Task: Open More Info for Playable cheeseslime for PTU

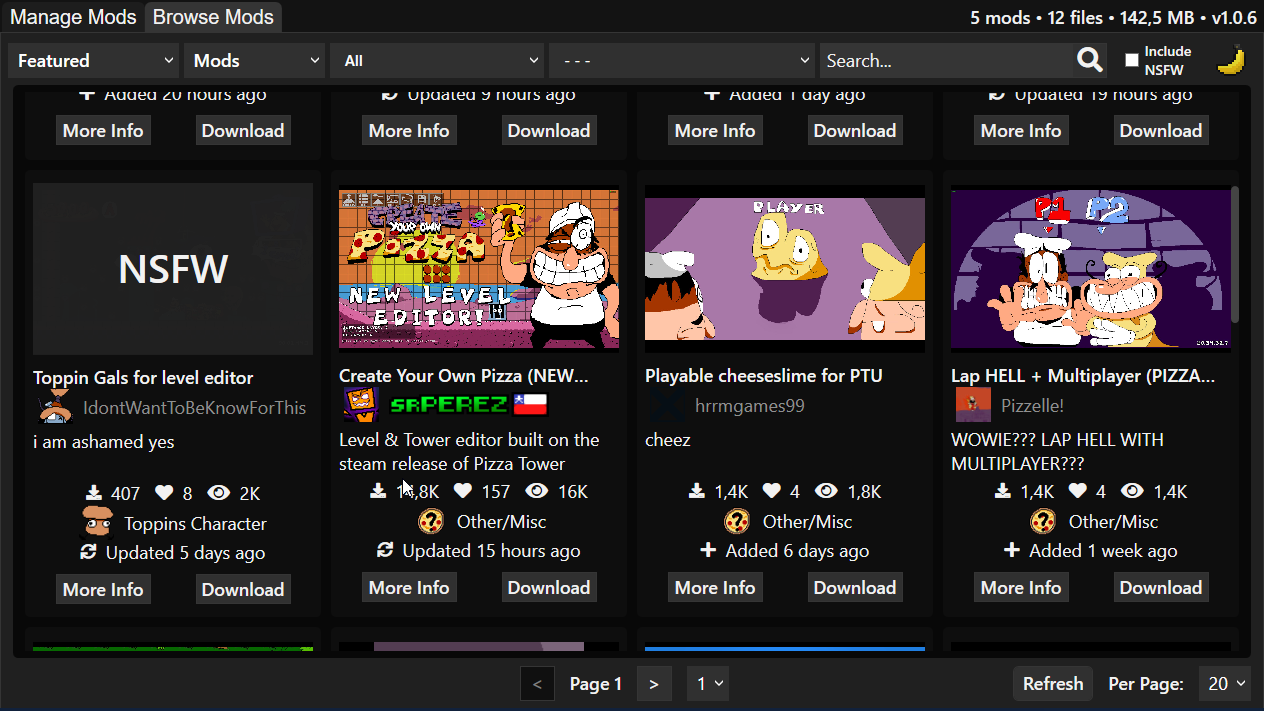Action: (x=715, y=587)
